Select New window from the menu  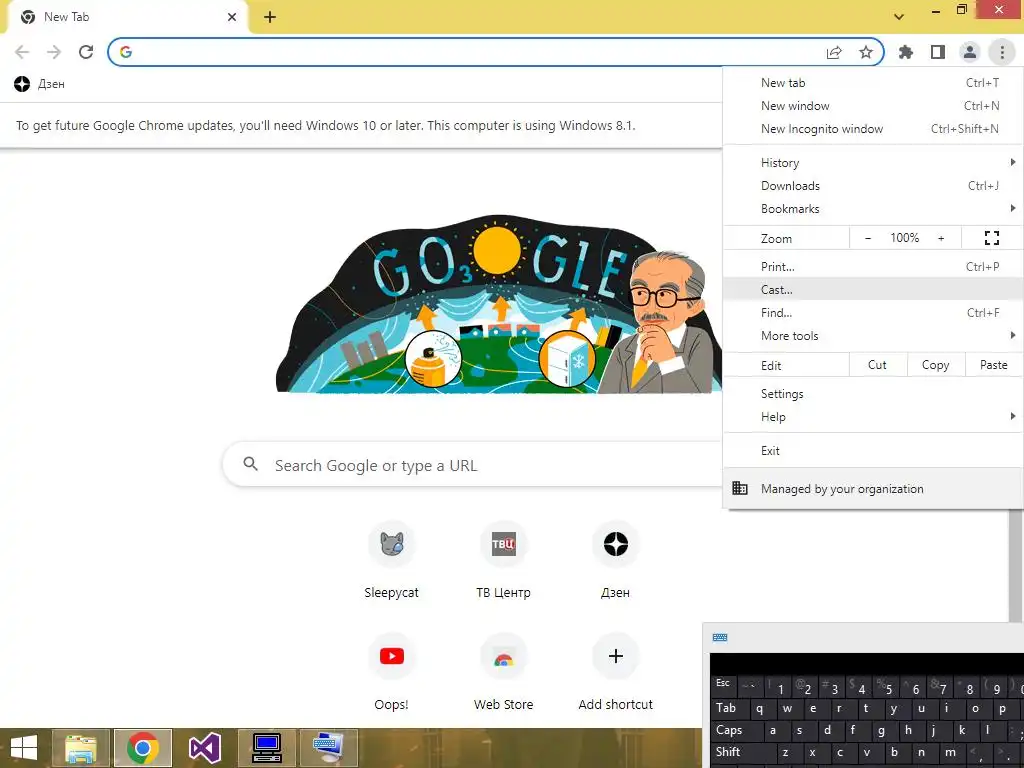[873, 106]
